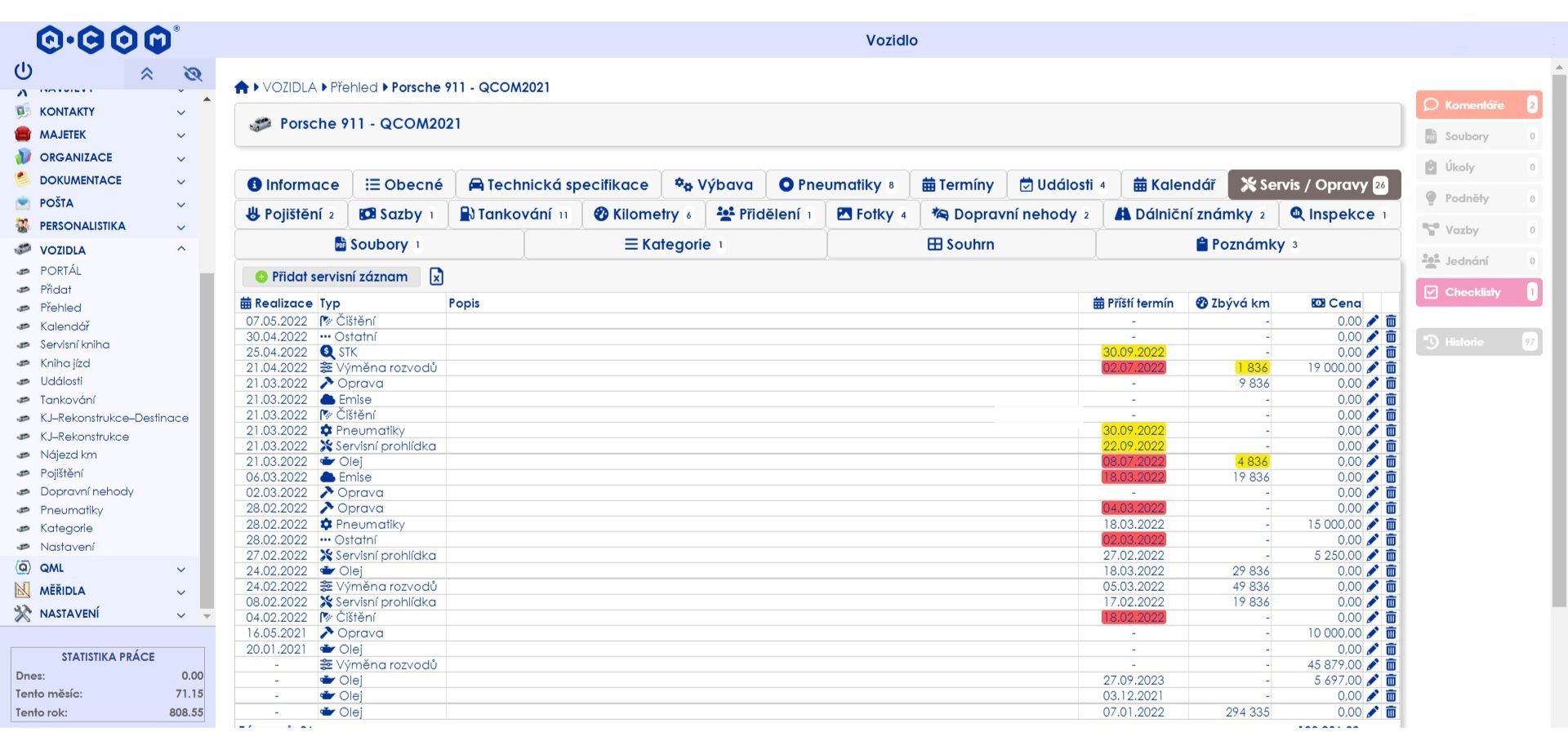This screenshot has height=746, width=1568.
Task: Click VOZIDLA breadcrumb link
Action: [290, 87]
